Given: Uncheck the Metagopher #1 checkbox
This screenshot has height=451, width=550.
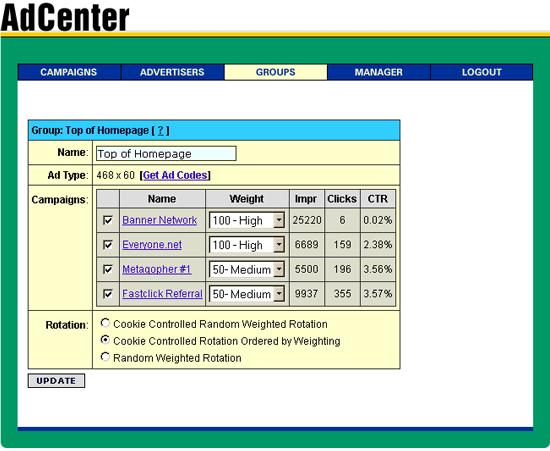Looking at the screenshot, I should pyautogui.click(x=108, y=269).
